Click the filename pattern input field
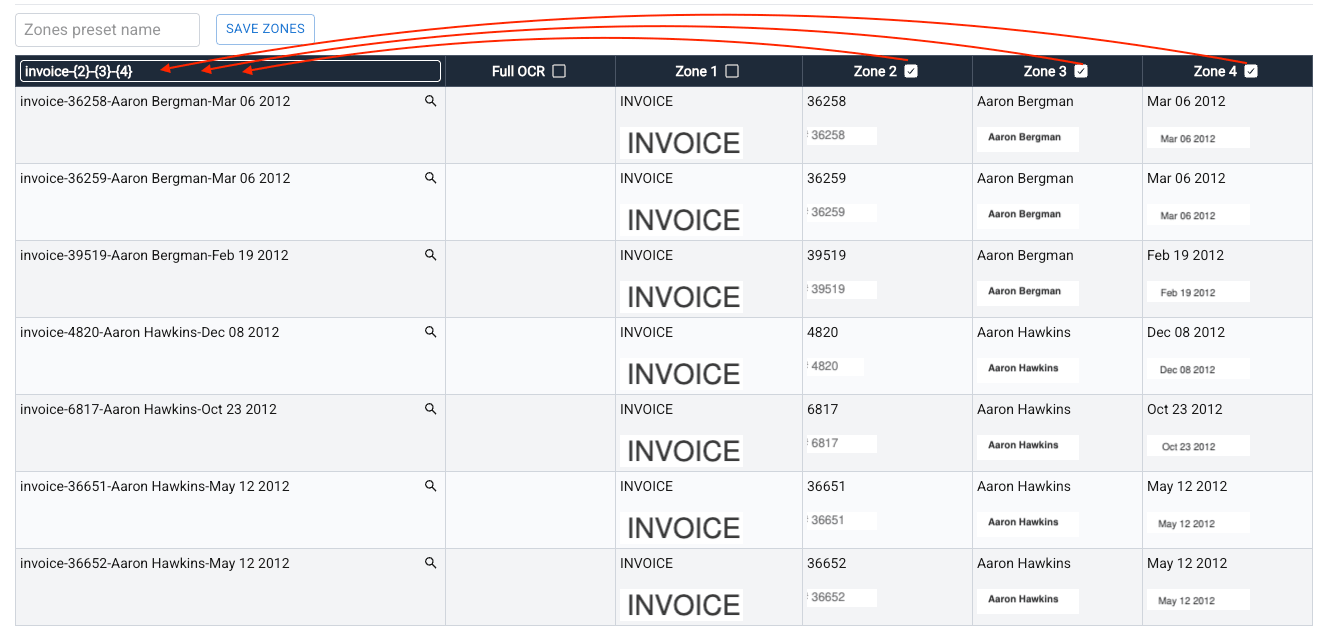 click(x=230, y=71)
